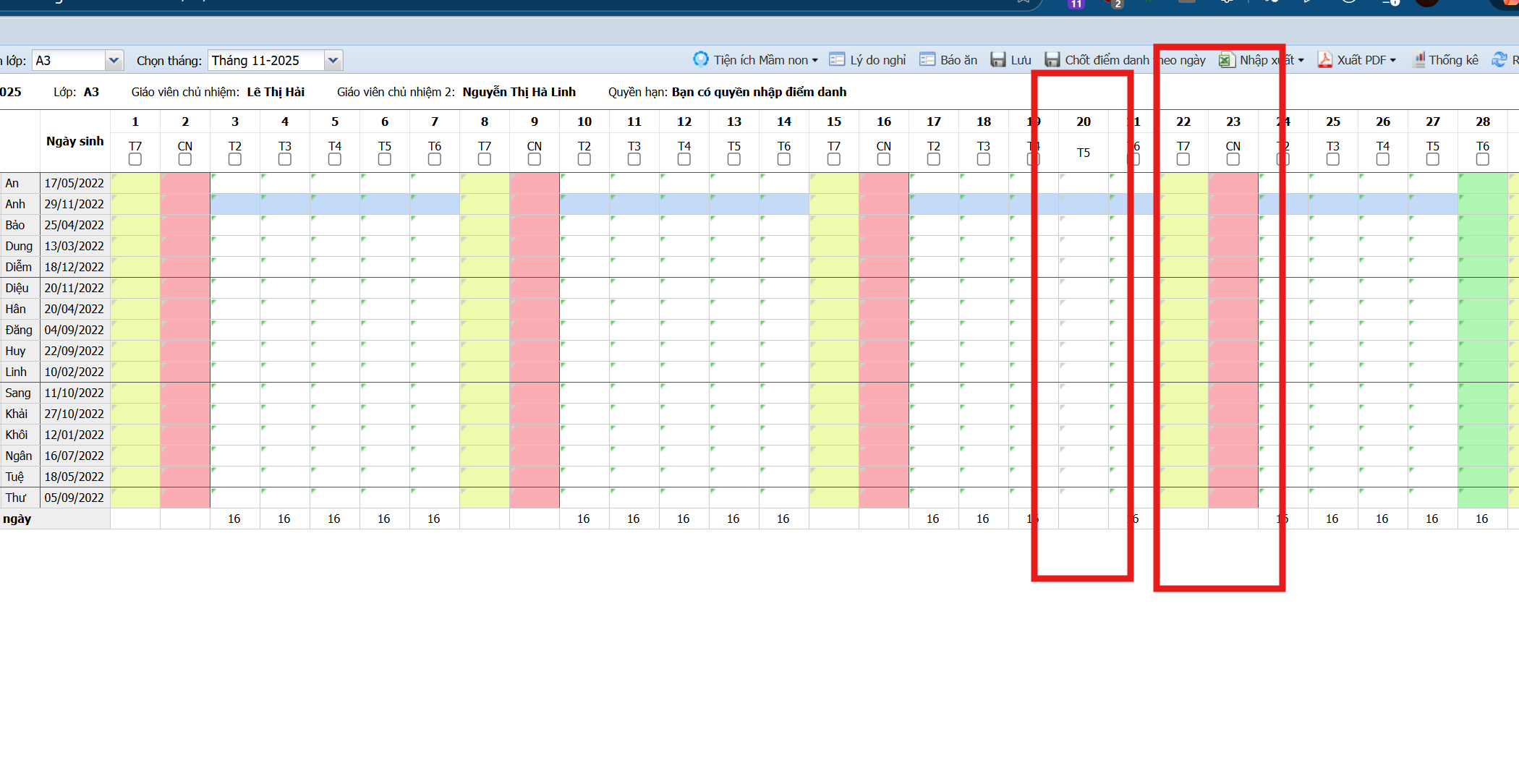Click the Lý do nghỉ icon
Screen dimensions: 1519x784
(837, 60)
